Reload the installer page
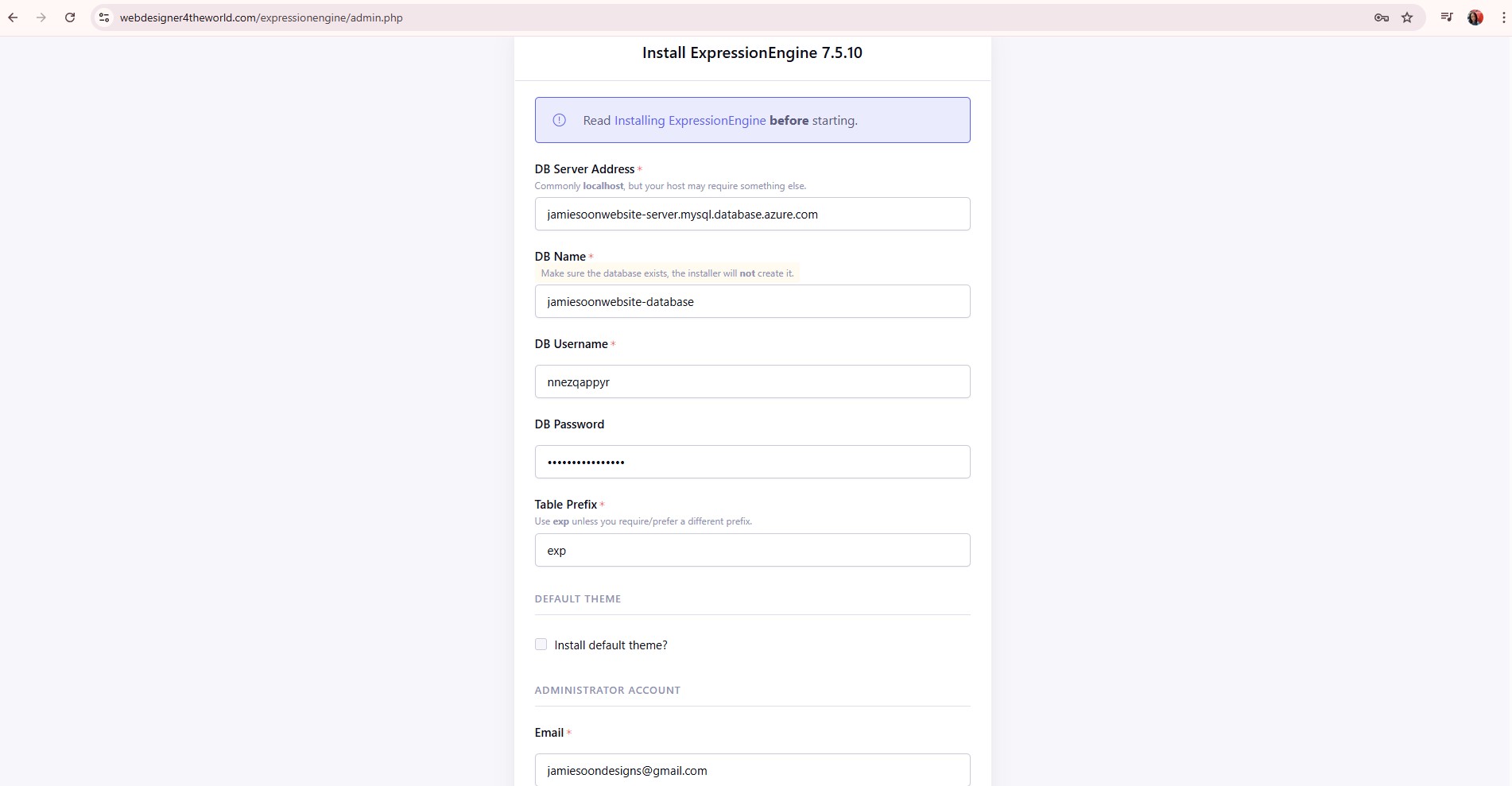 click(x=70, y=17)
